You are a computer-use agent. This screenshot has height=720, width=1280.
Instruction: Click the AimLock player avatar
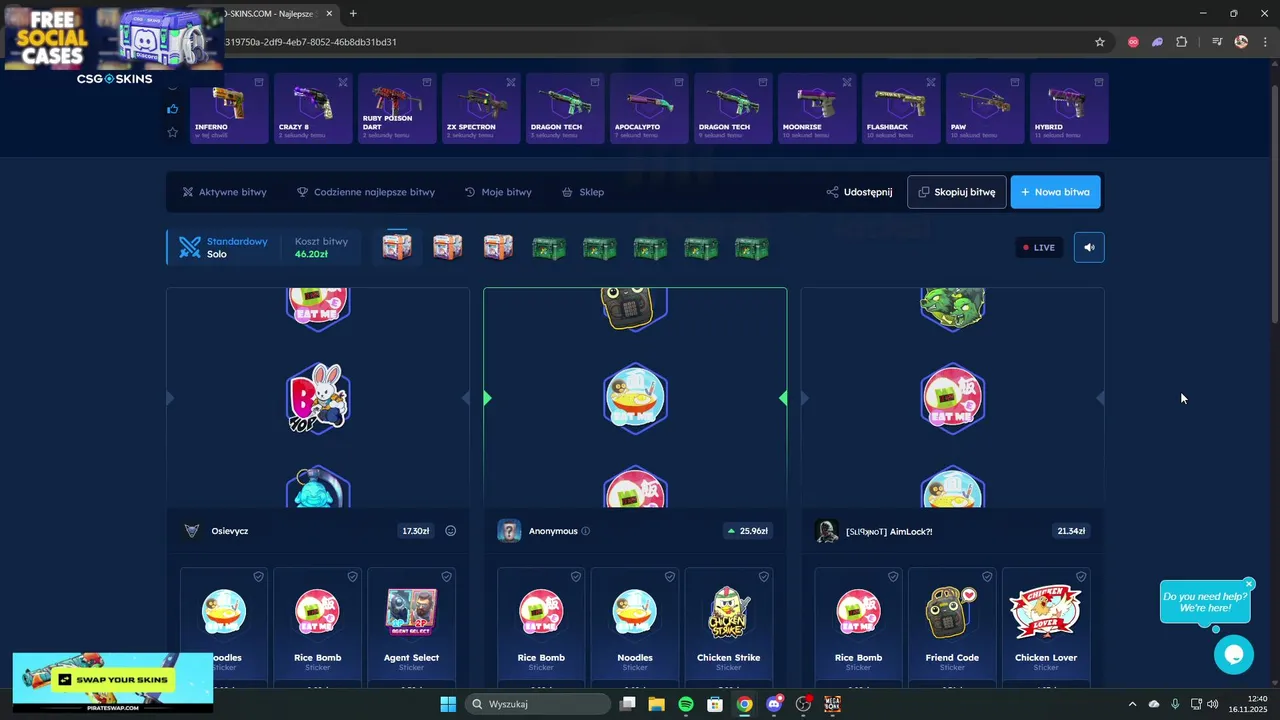coord(827,531)
